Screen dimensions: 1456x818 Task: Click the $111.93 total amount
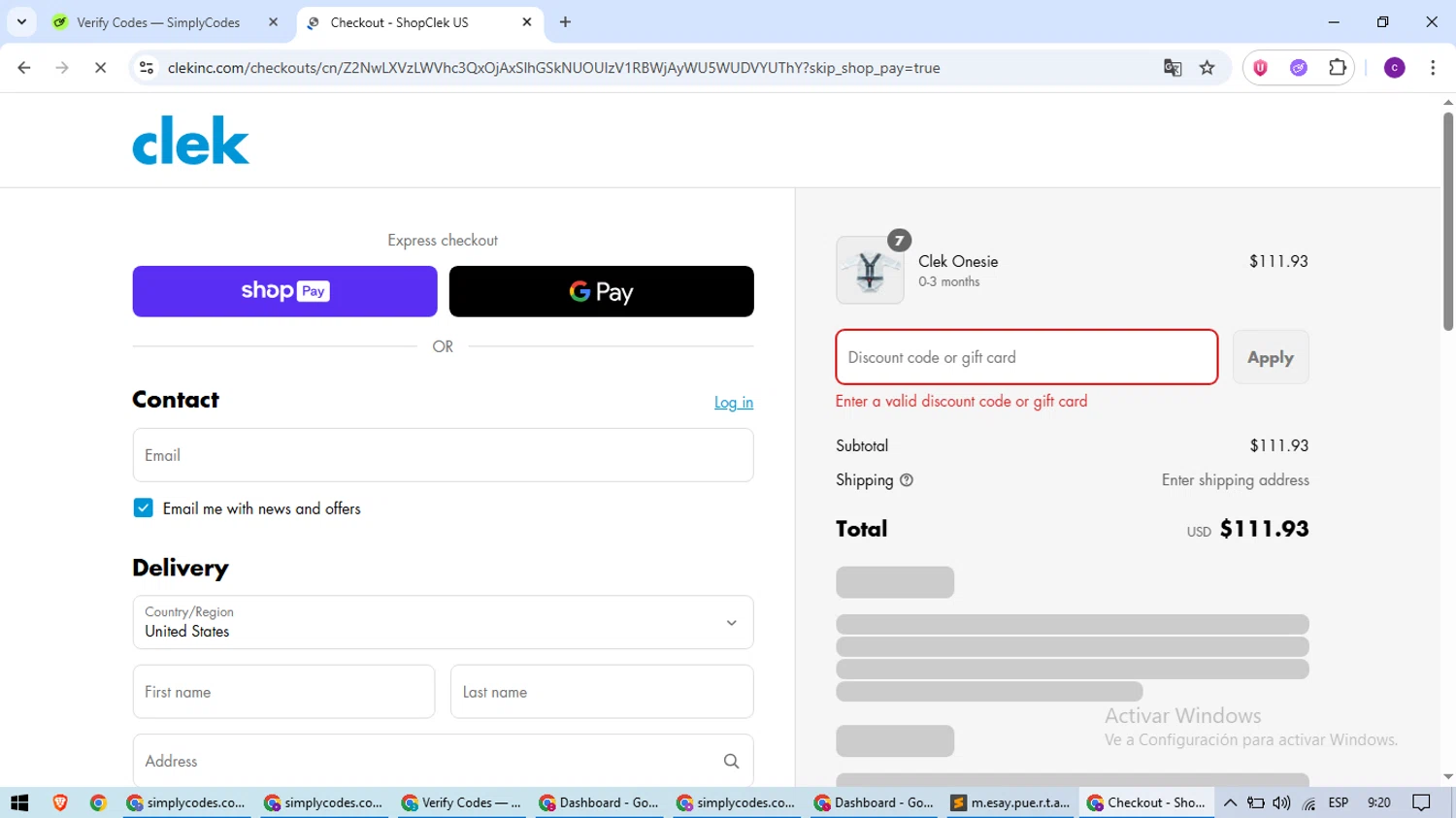coord(1265,529)
